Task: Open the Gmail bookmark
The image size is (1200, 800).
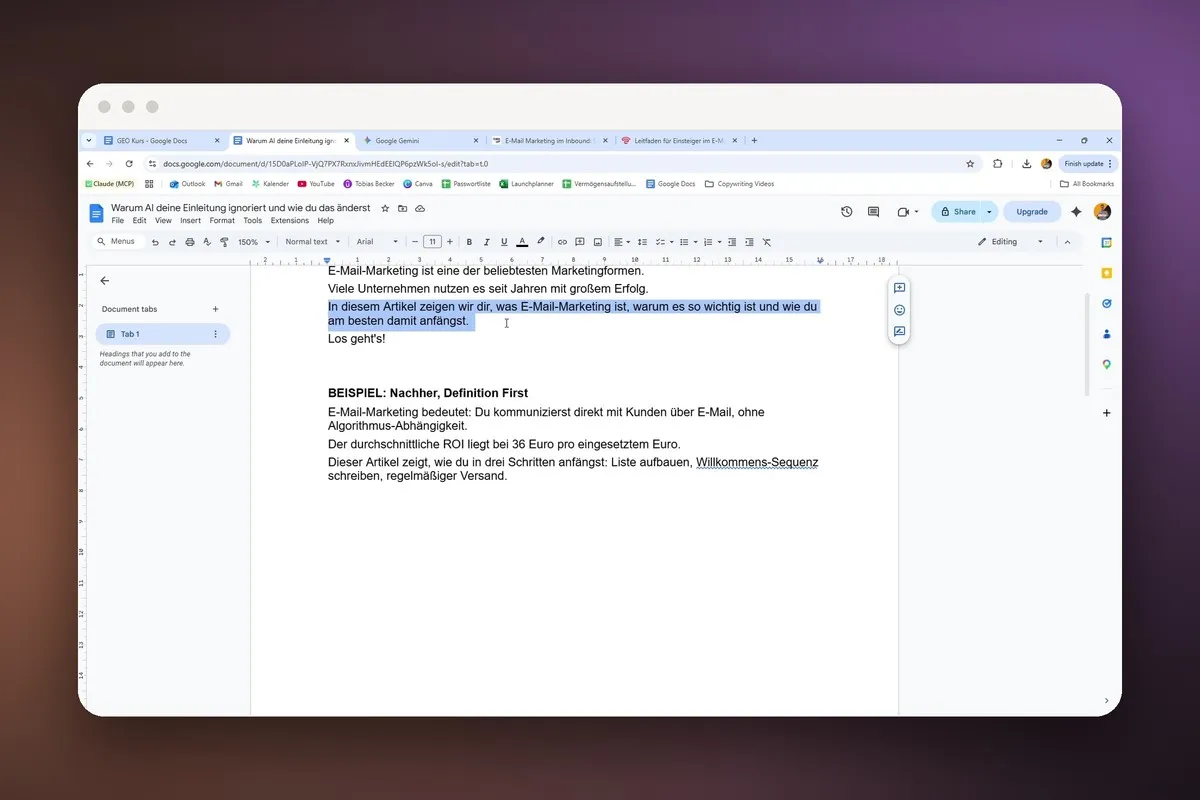Action: 228,184
